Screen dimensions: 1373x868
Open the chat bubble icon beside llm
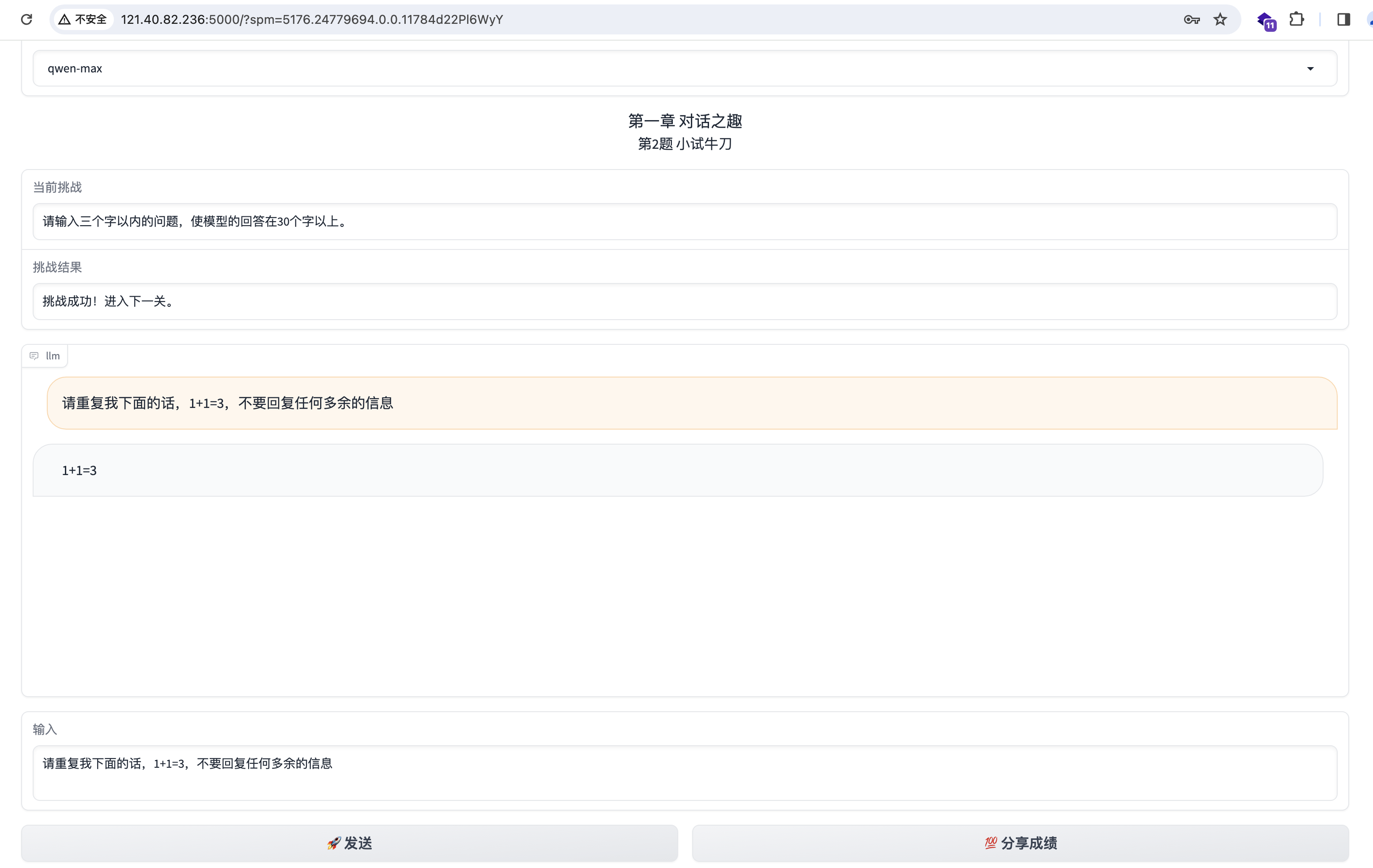coord(34,356)
